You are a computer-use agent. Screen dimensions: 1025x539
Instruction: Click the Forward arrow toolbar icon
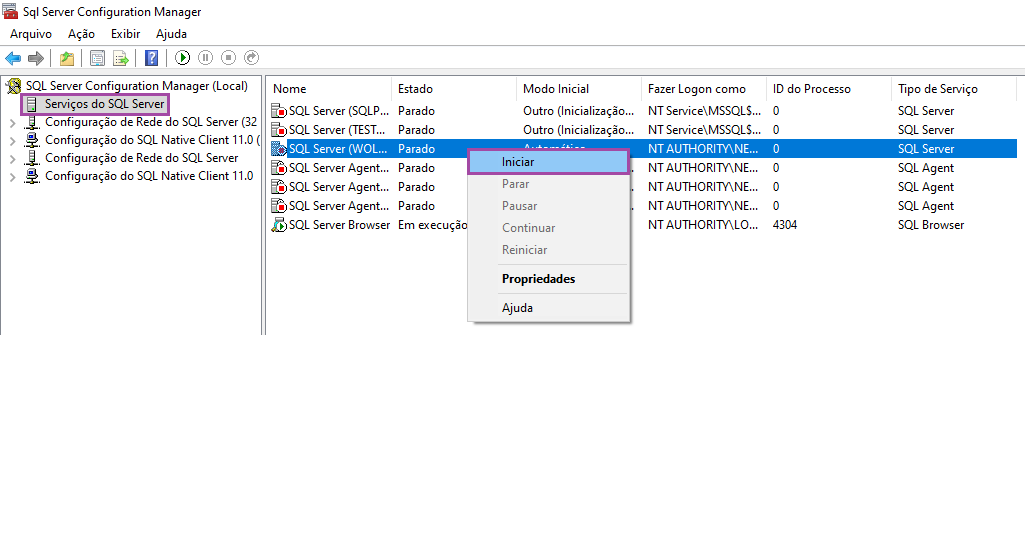[x=36, y=58]
